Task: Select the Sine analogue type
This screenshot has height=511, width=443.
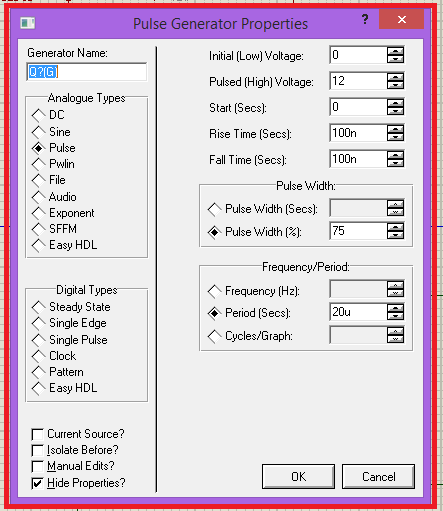Action: 51,132
